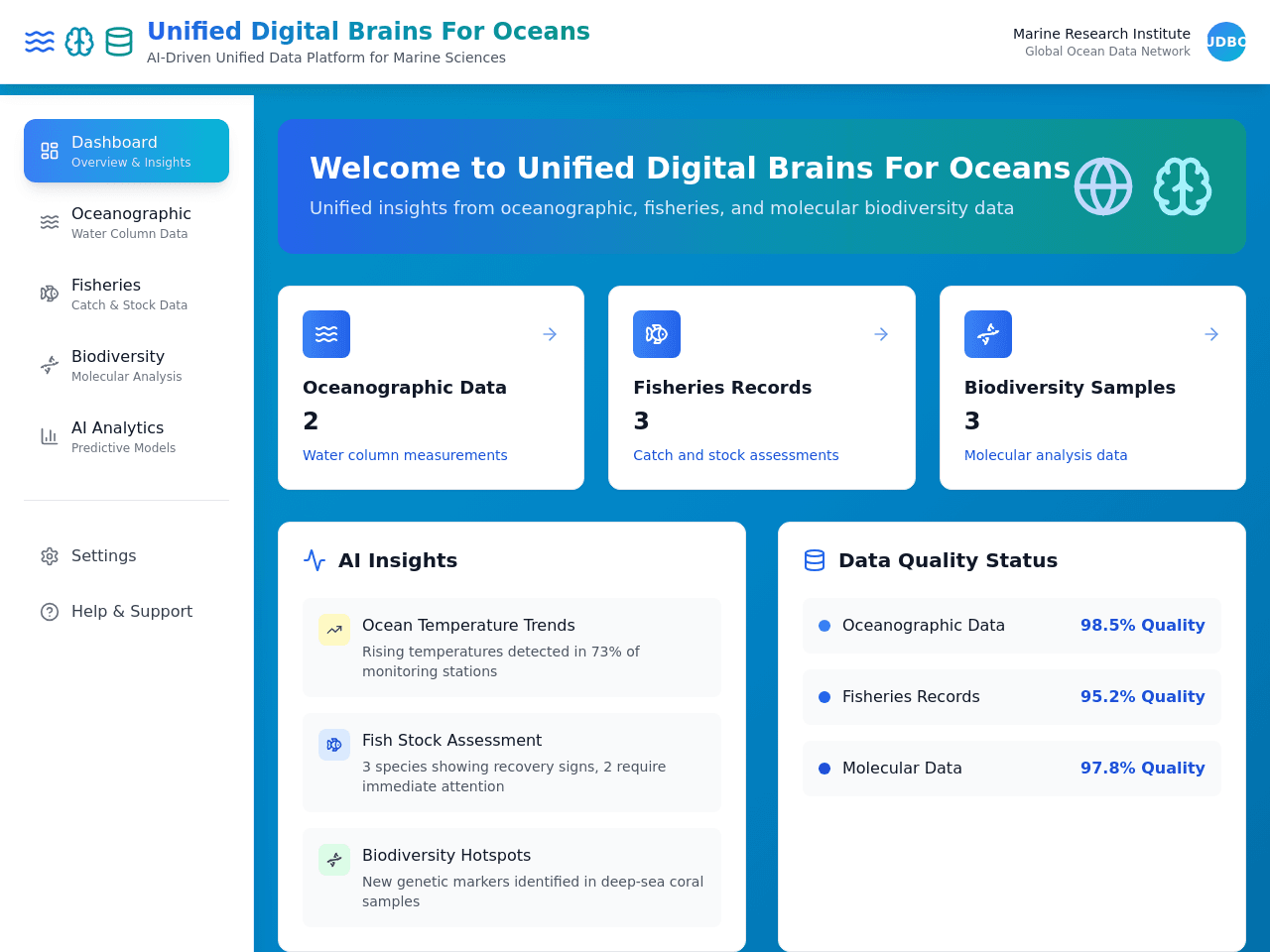The image size is (1270, 952).
Task: Click the AI Analytics chart icon in sidebar
Action: pyautogui.click(x=50, y=436)
